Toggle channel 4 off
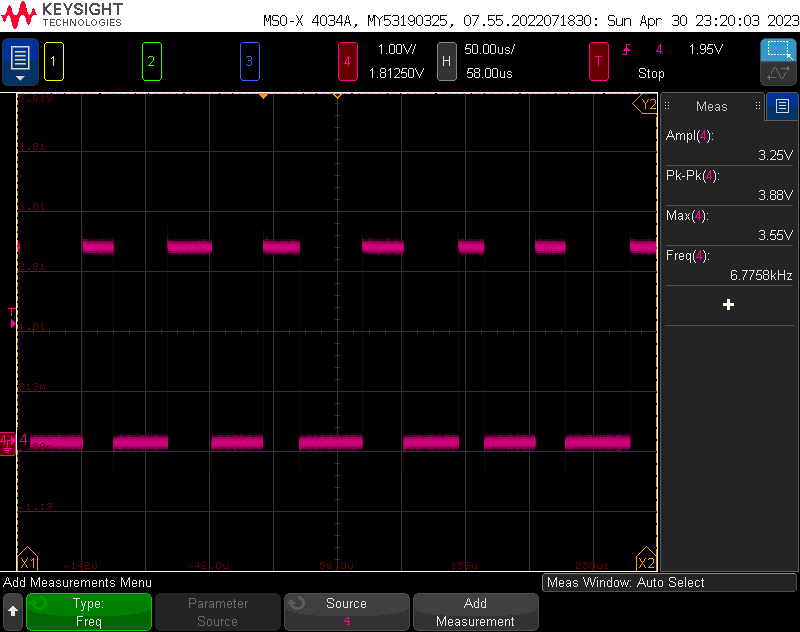 347,61
